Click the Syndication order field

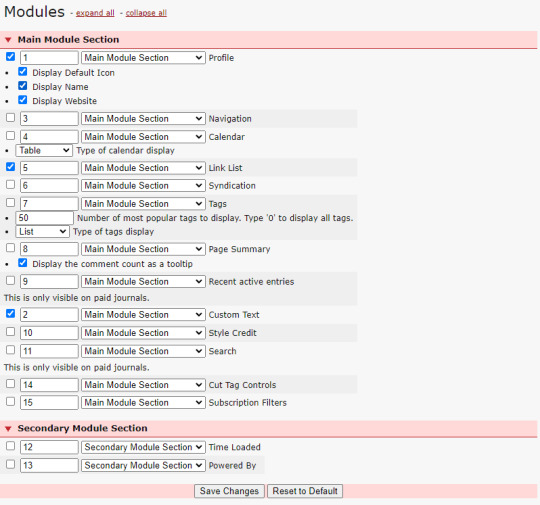pyautogui.click(x=49, y=186)
